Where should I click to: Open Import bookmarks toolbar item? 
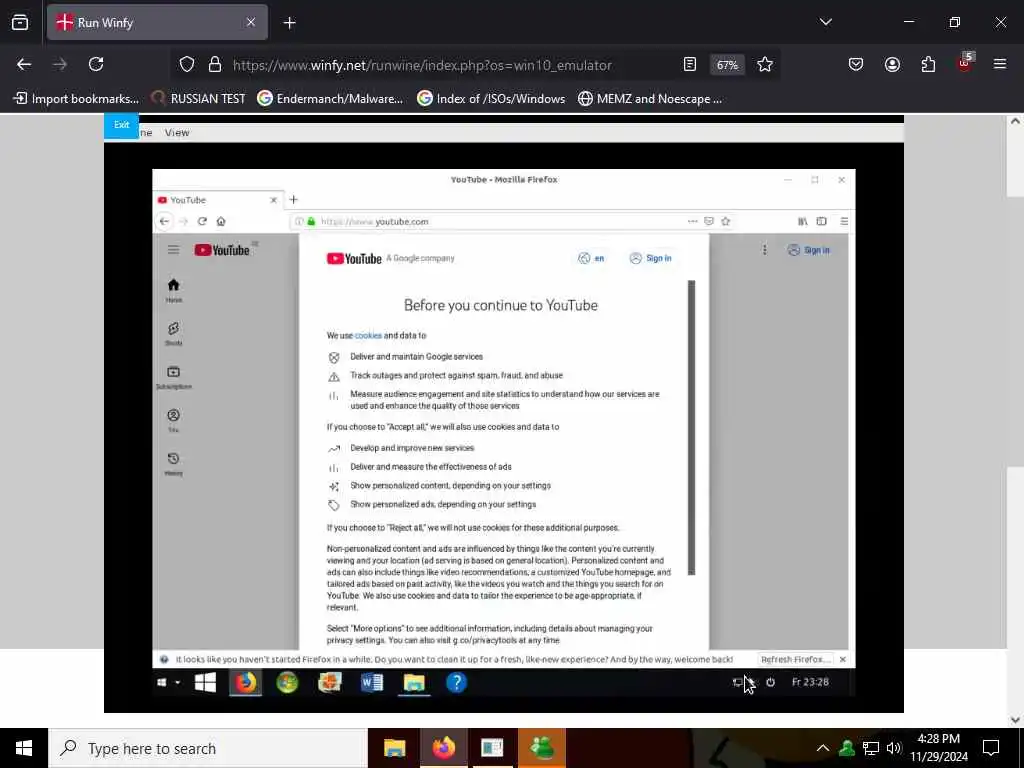(x=76, y=99)
